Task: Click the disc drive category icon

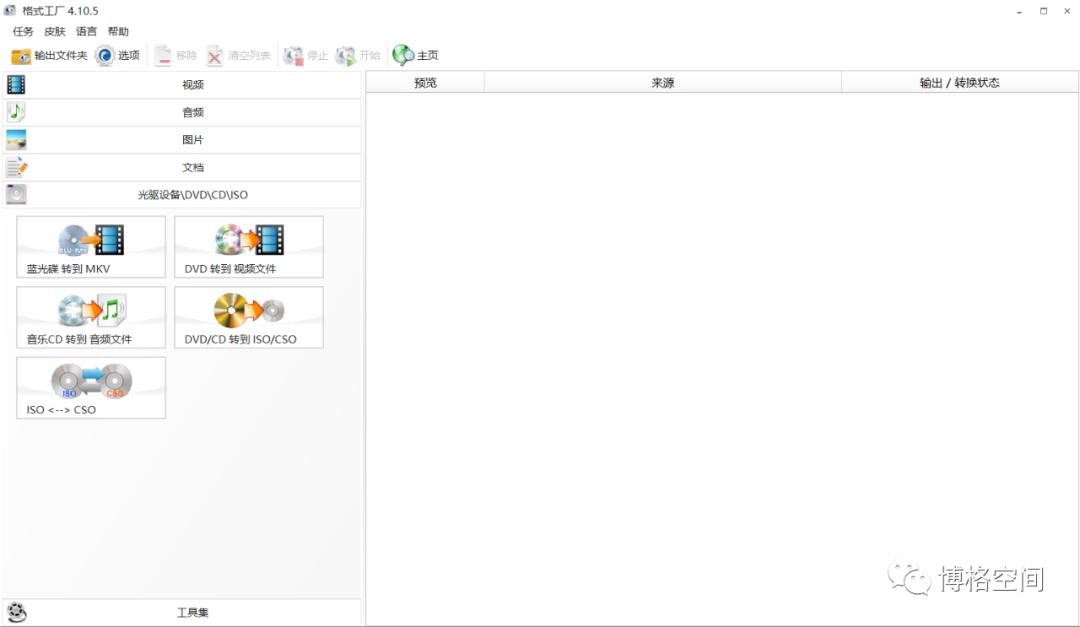Action: pyautogui.click(x=16, y=194)
